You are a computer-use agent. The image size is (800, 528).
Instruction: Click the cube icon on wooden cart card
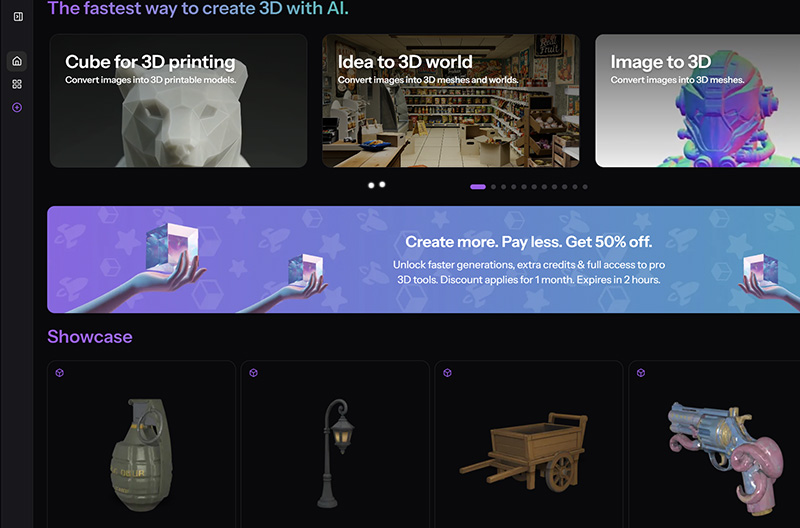click(x=447, y=373)
